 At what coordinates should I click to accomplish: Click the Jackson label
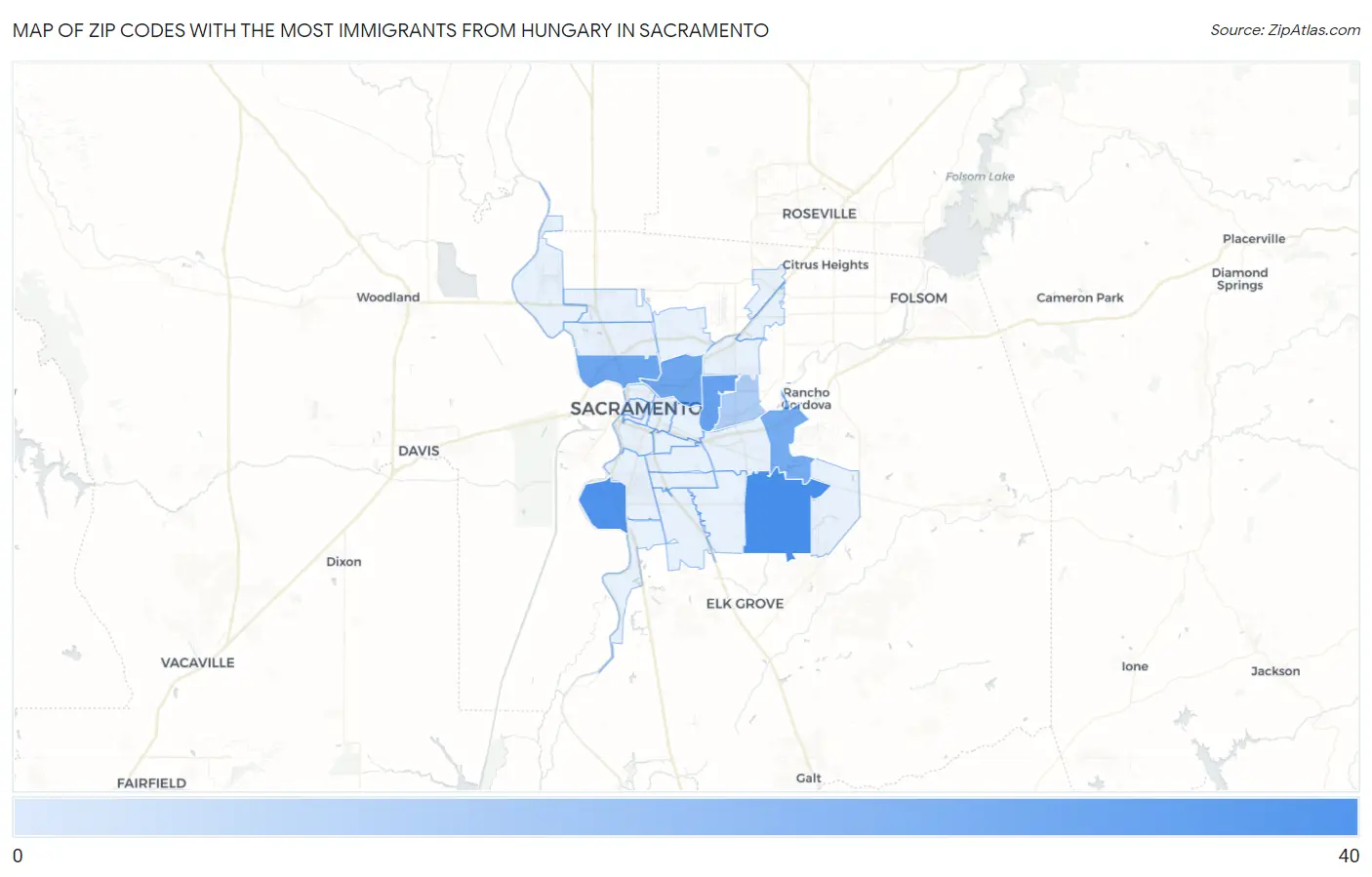pos(1275,671)
